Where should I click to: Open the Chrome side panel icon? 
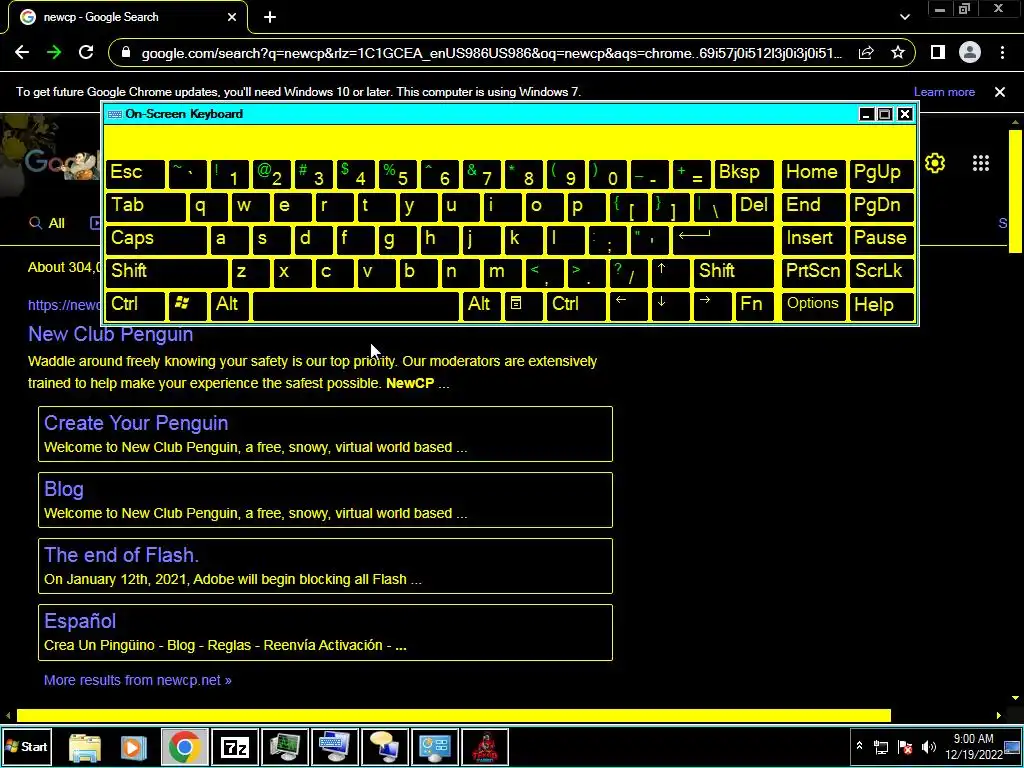[938, 52]
